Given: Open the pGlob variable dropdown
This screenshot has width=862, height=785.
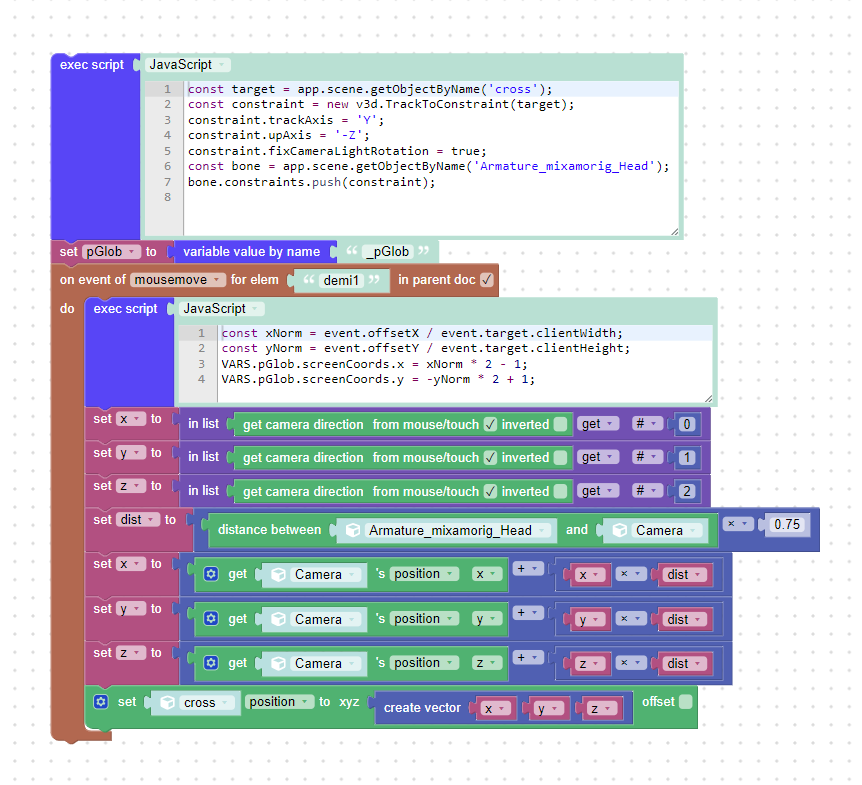Looking at the screenshot, I should pyautogui.click(x=112, y=252).
